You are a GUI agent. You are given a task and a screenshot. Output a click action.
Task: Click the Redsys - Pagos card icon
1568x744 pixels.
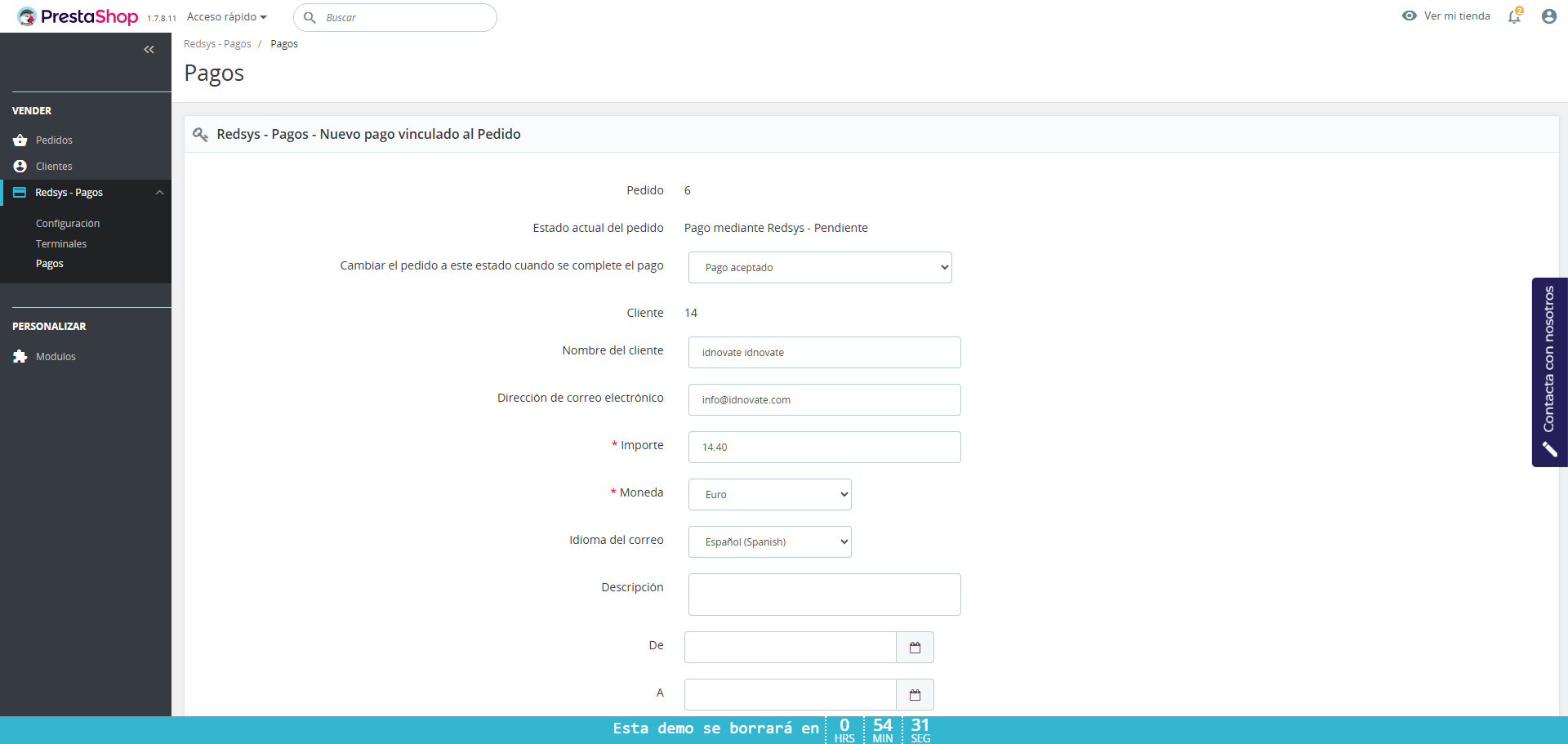20,192
